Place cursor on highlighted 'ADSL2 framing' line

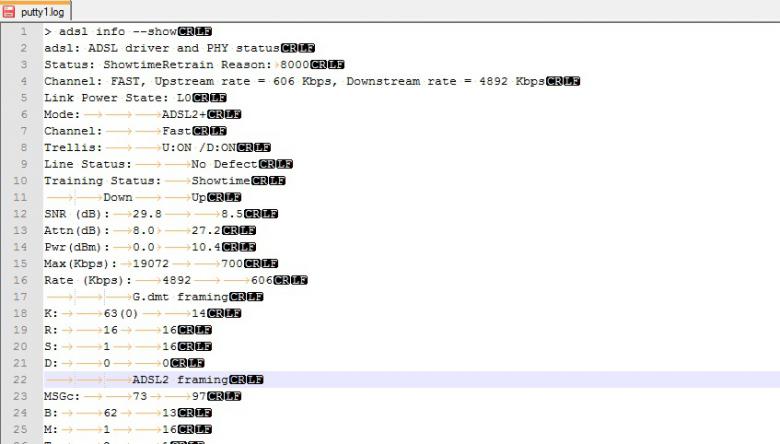[x=180, y=380]
